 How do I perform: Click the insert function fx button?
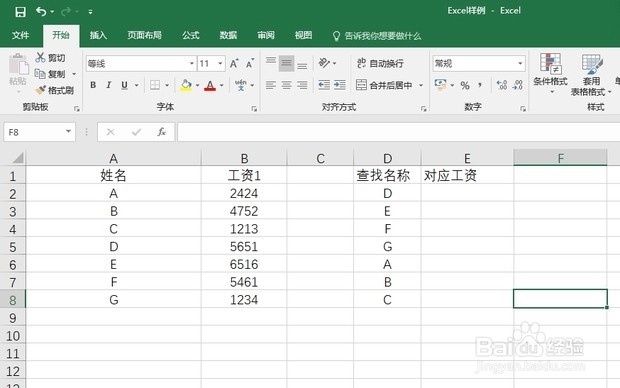coord(161,132)
